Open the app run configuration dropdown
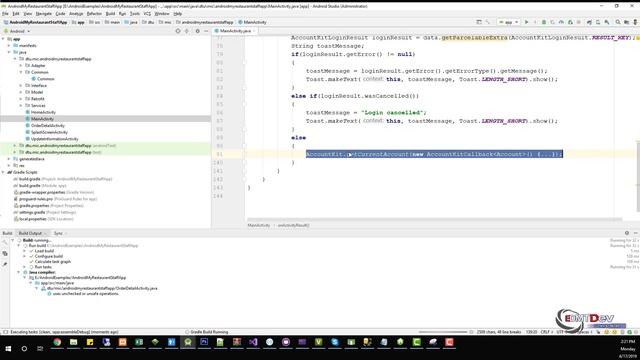 (508, 22)
